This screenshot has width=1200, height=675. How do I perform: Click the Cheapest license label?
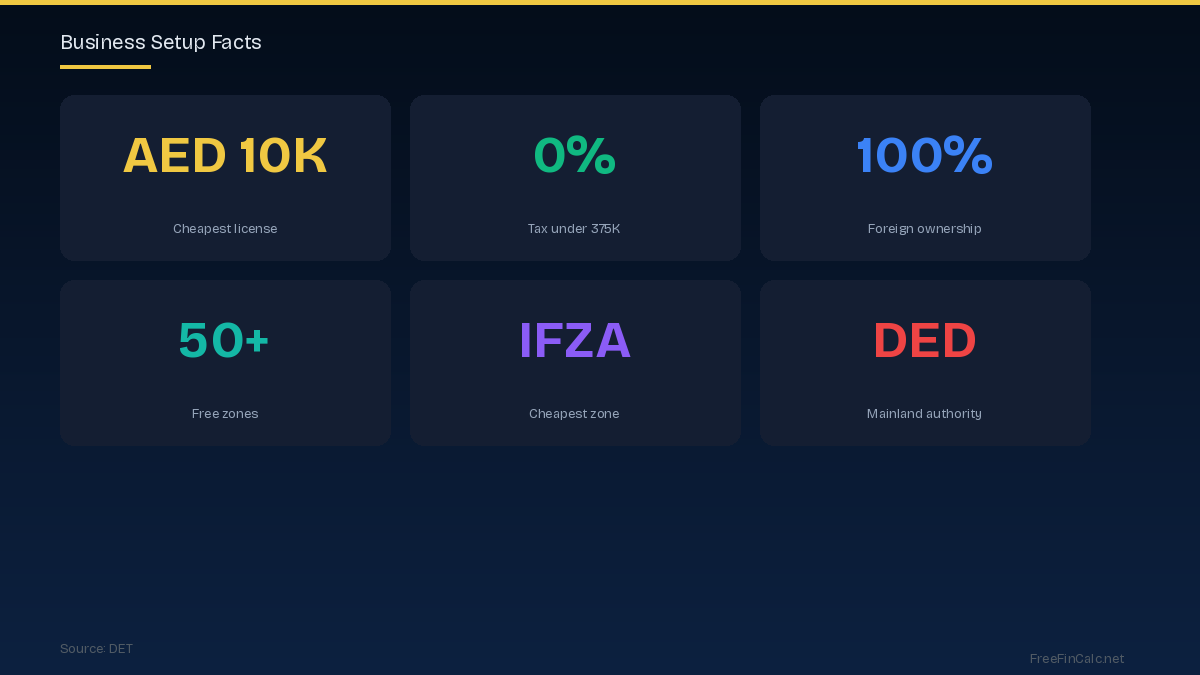(x=225, y=229)
